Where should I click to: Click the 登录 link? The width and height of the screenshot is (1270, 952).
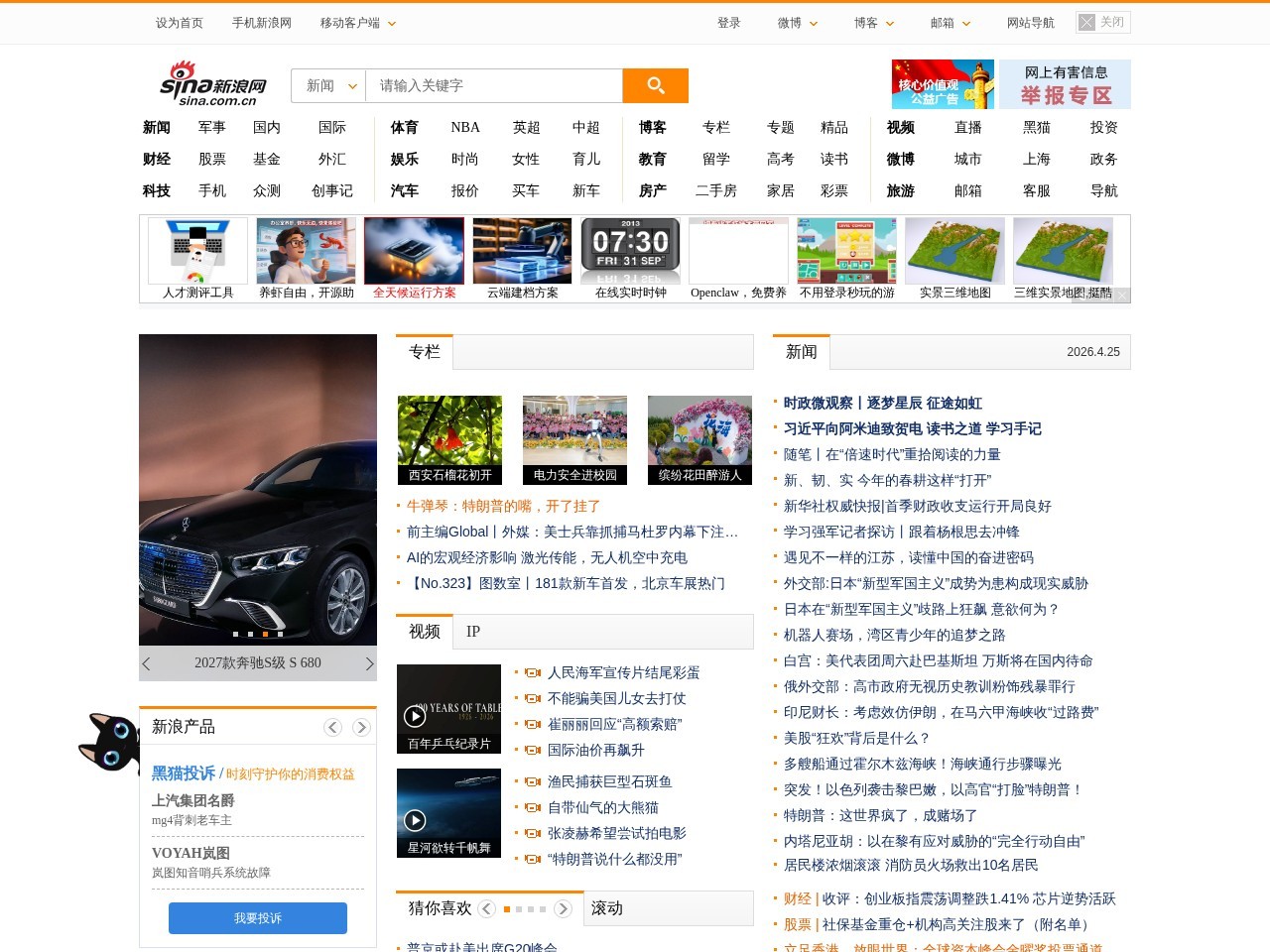[728, 22]
